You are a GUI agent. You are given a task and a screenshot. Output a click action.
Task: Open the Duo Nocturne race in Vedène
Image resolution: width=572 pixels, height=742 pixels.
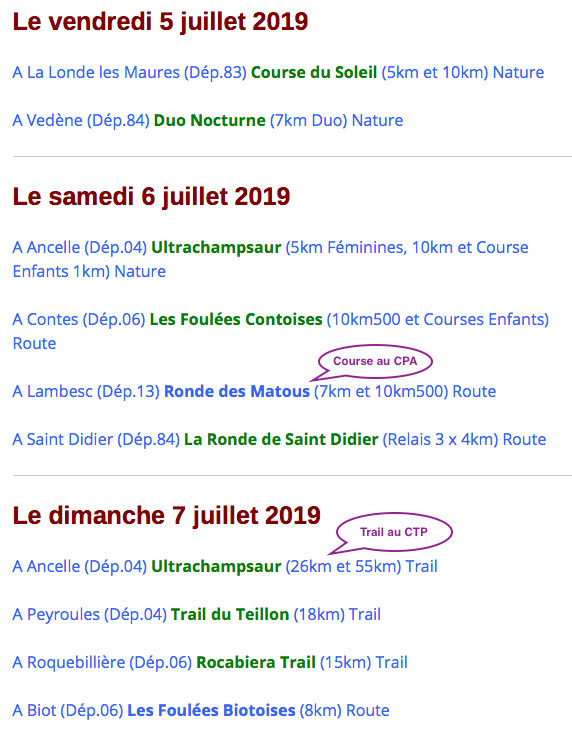click(x=208, y=120)
